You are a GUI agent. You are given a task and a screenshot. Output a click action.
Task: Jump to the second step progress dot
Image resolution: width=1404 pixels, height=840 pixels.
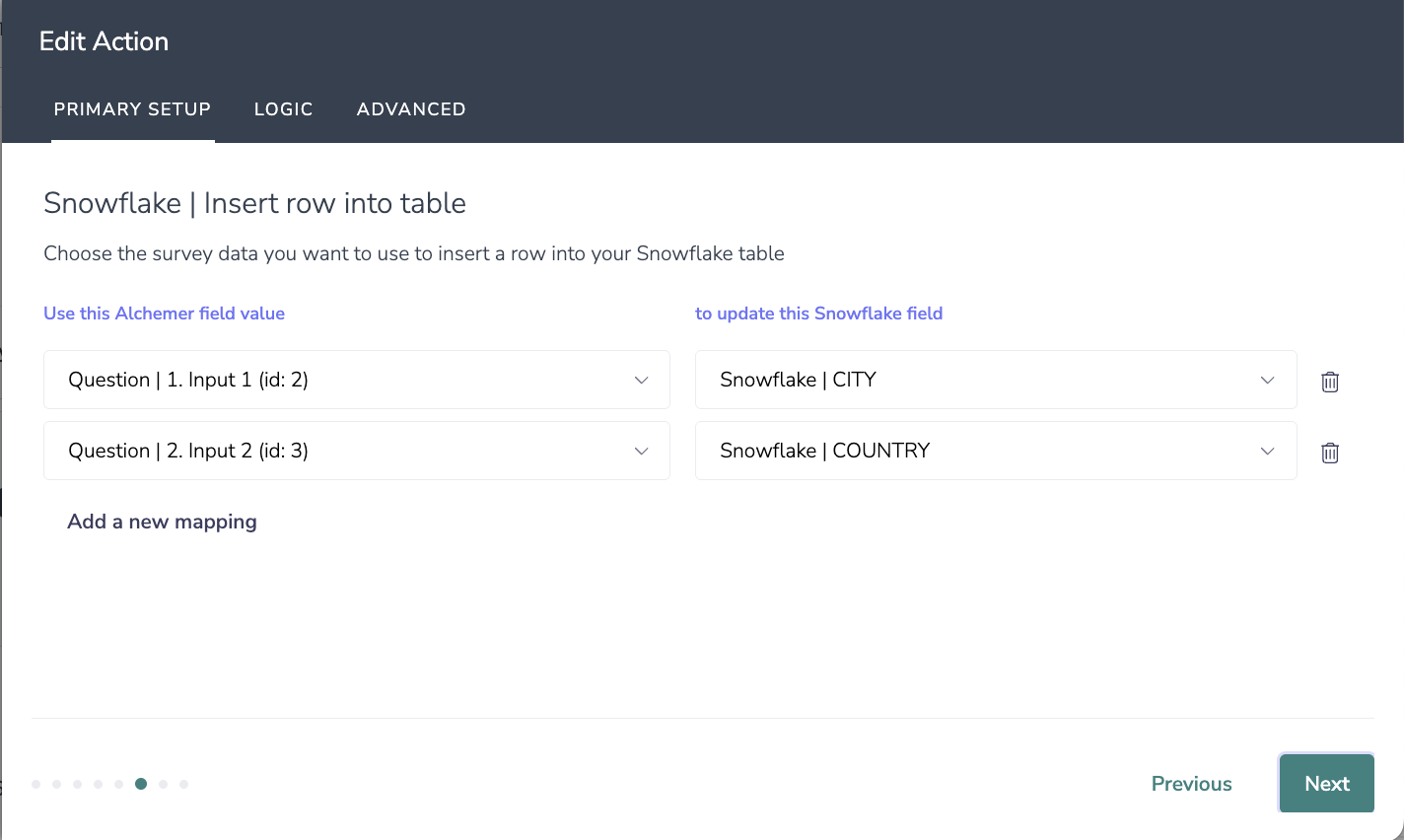click(57, 785)
